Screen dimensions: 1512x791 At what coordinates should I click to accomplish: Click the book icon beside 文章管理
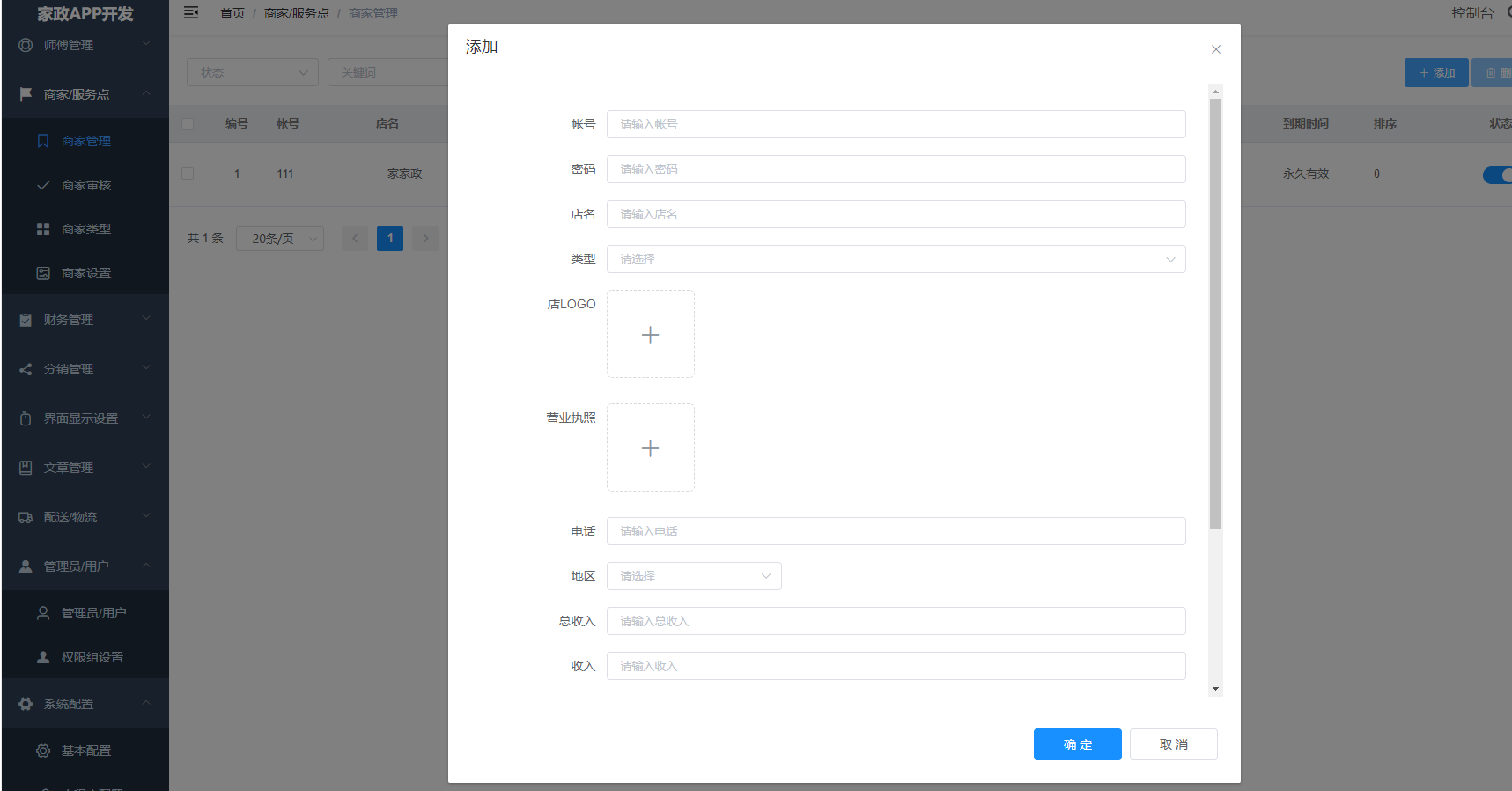(26, 468)
